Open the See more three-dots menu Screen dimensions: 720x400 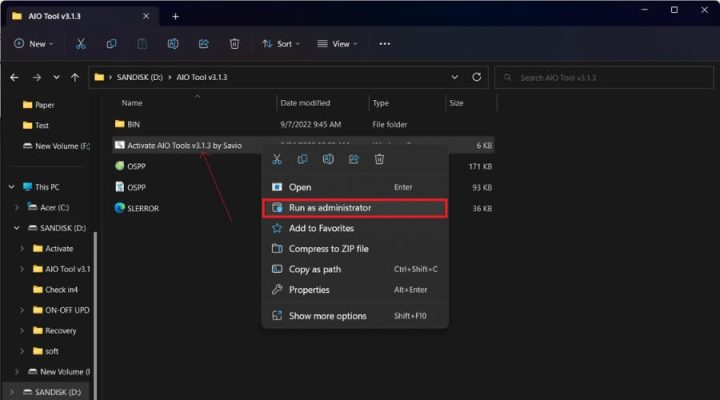pyautogui.click(x=385, y=44)
